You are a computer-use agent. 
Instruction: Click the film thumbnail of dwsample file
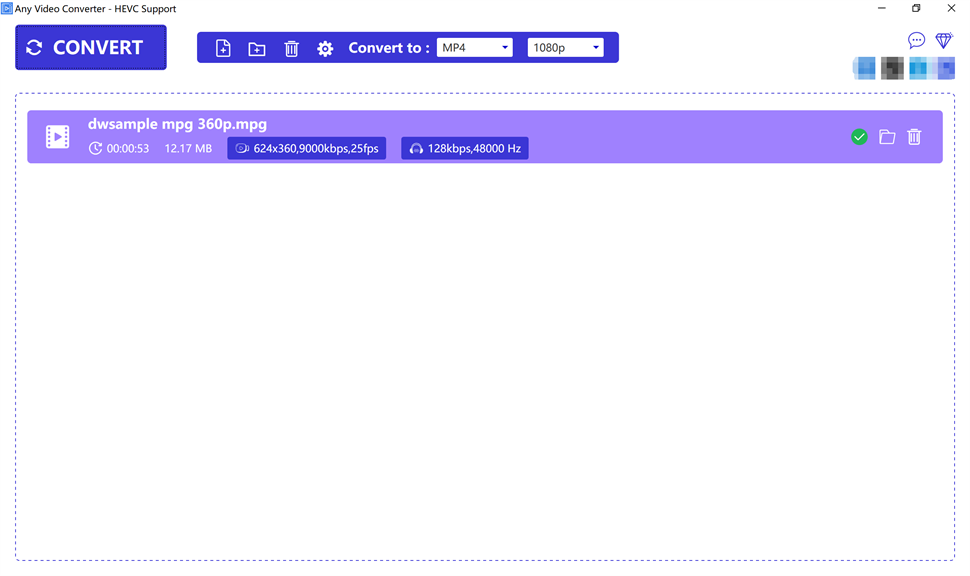click(x=58, y=137)
